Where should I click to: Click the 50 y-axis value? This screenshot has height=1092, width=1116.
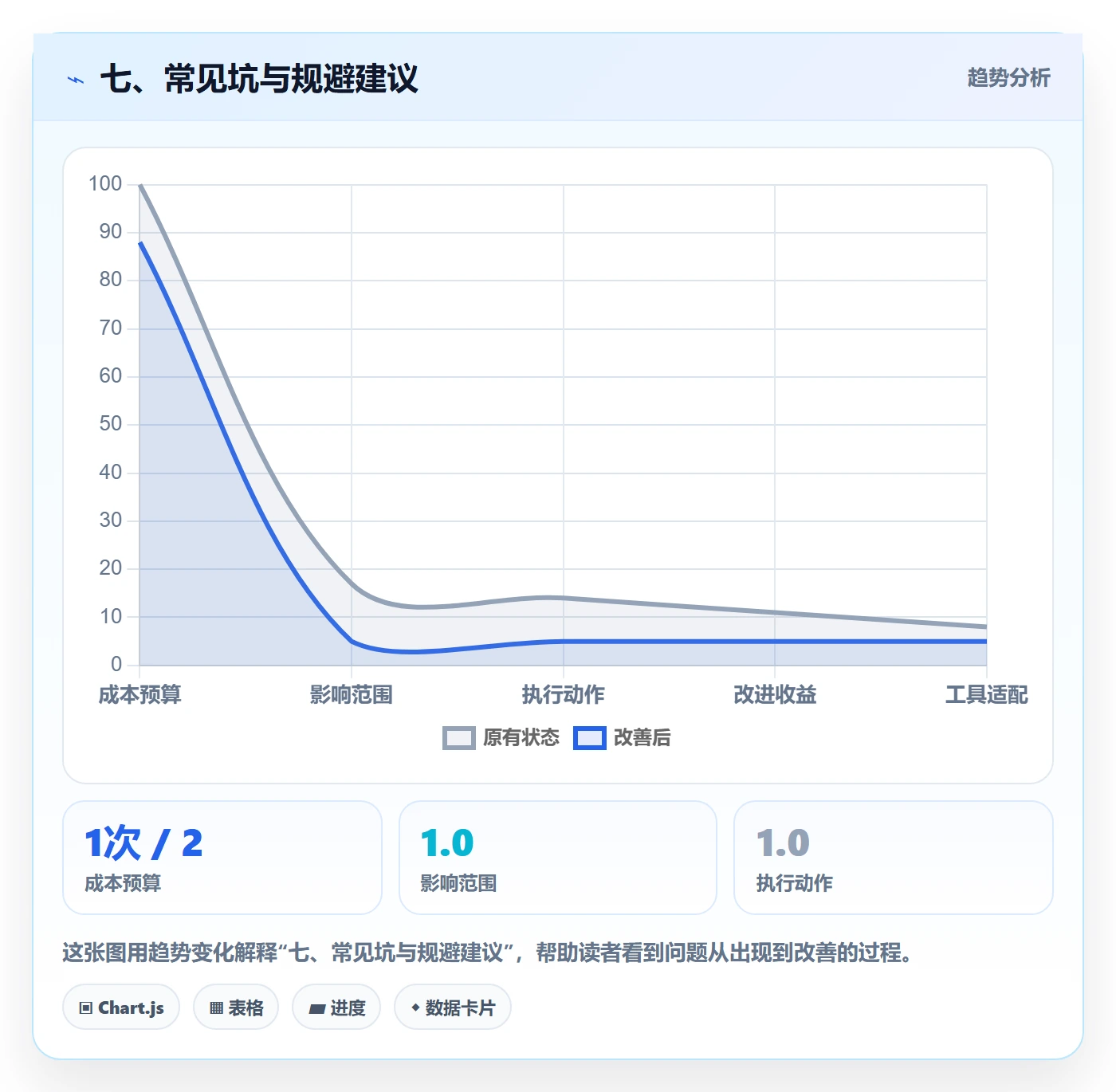[x=111, y=424]
